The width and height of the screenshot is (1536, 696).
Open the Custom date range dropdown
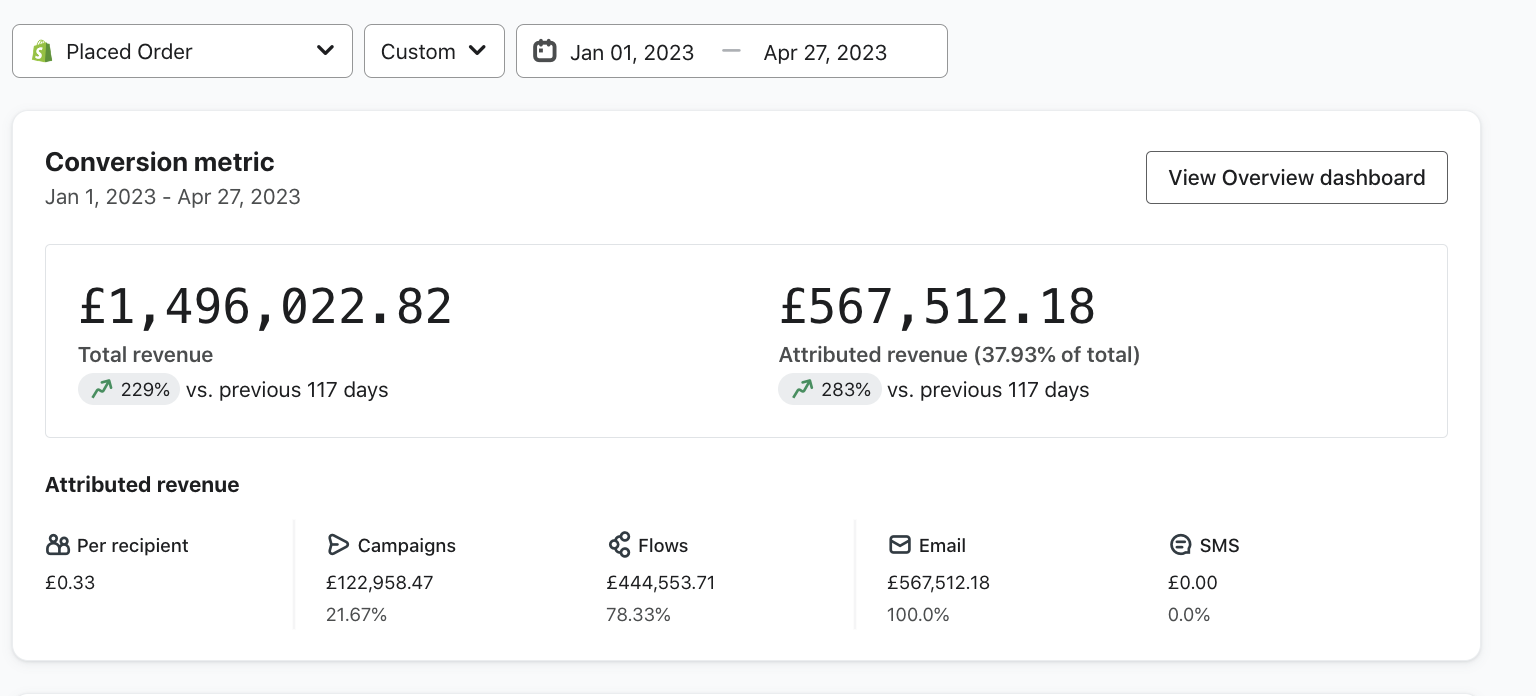click(434, 51)
